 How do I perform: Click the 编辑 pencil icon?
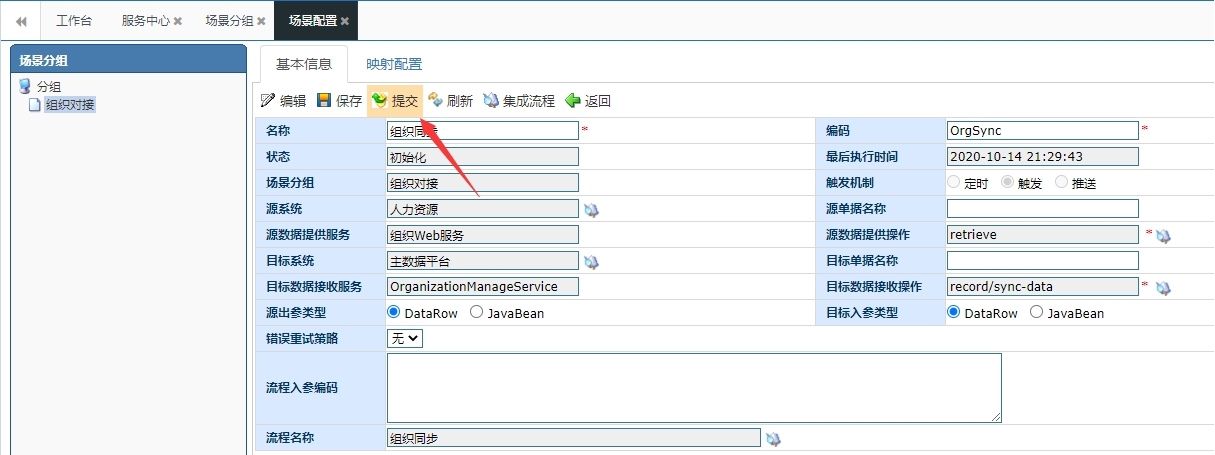267,100
